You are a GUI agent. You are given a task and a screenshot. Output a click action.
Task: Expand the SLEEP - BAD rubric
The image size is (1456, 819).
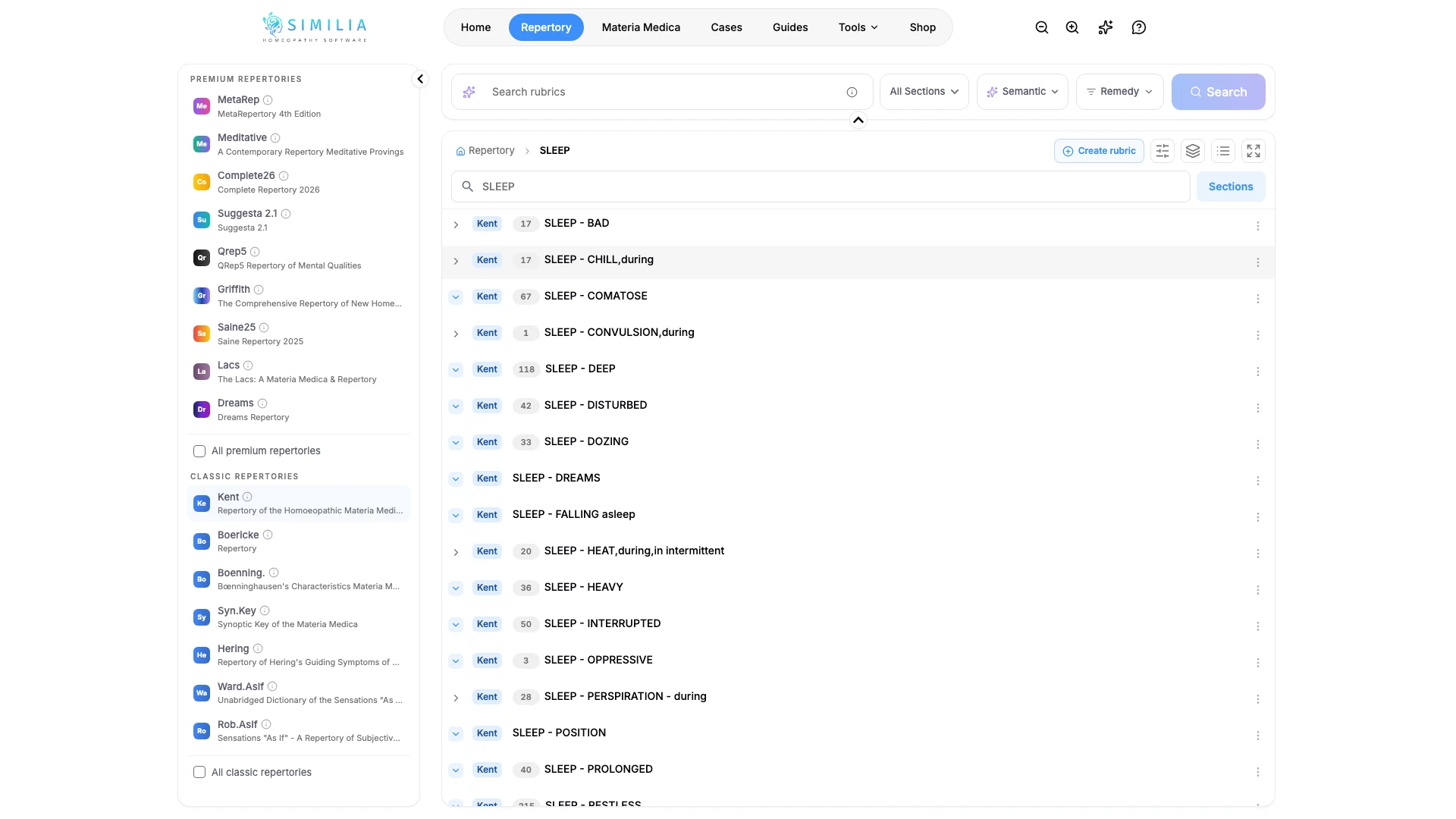[x=456, y=224]
